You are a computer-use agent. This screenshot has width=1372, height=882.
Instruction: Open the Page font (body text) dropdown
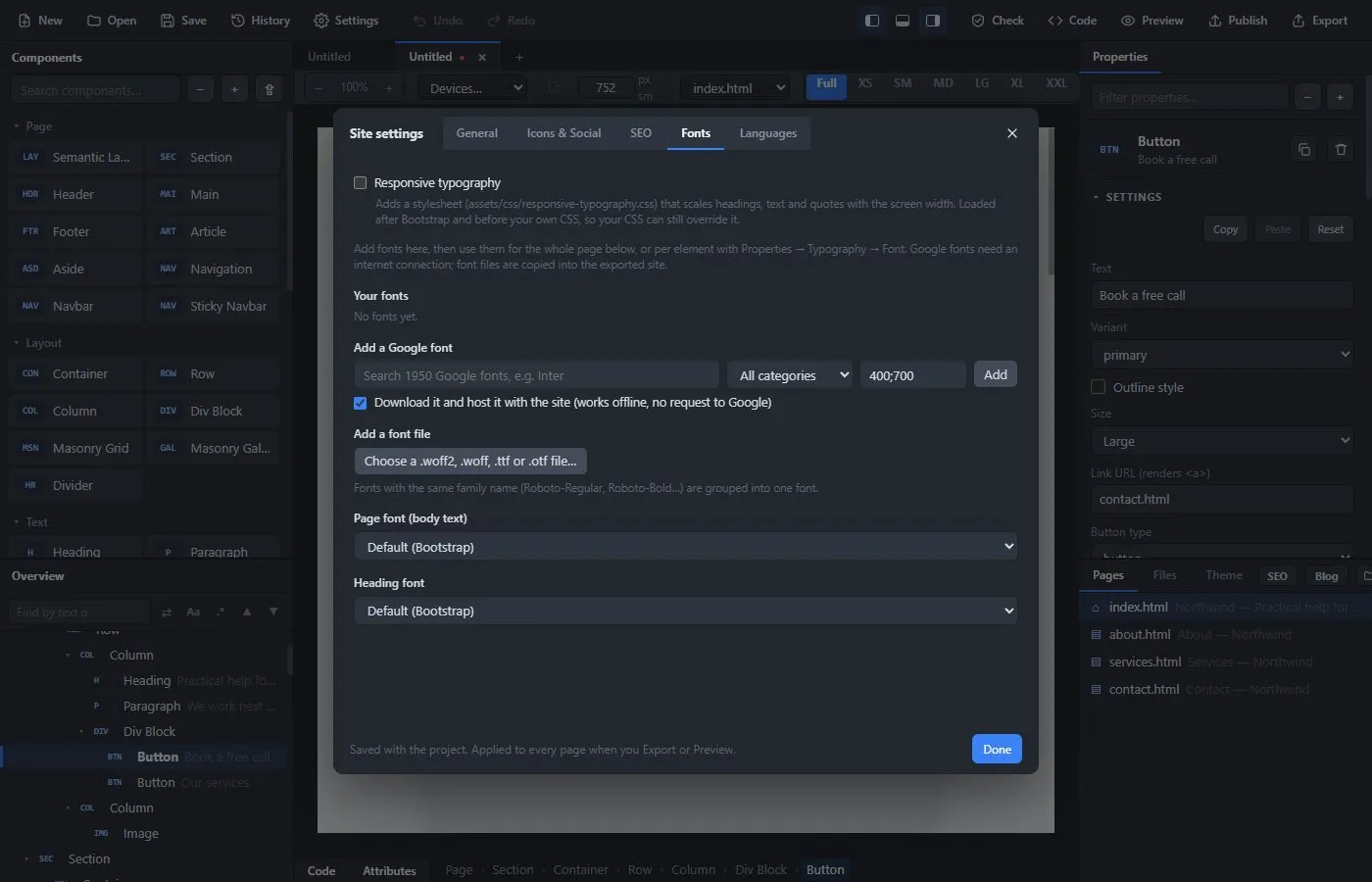pyautogui.click(x=685, y=547)
